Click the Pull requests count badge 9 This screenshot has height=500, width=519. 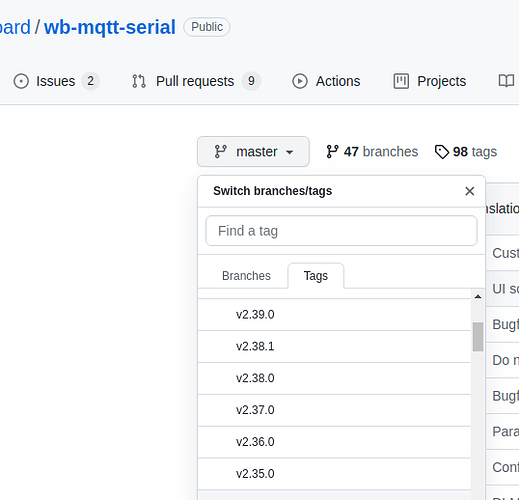pos(251,81)
